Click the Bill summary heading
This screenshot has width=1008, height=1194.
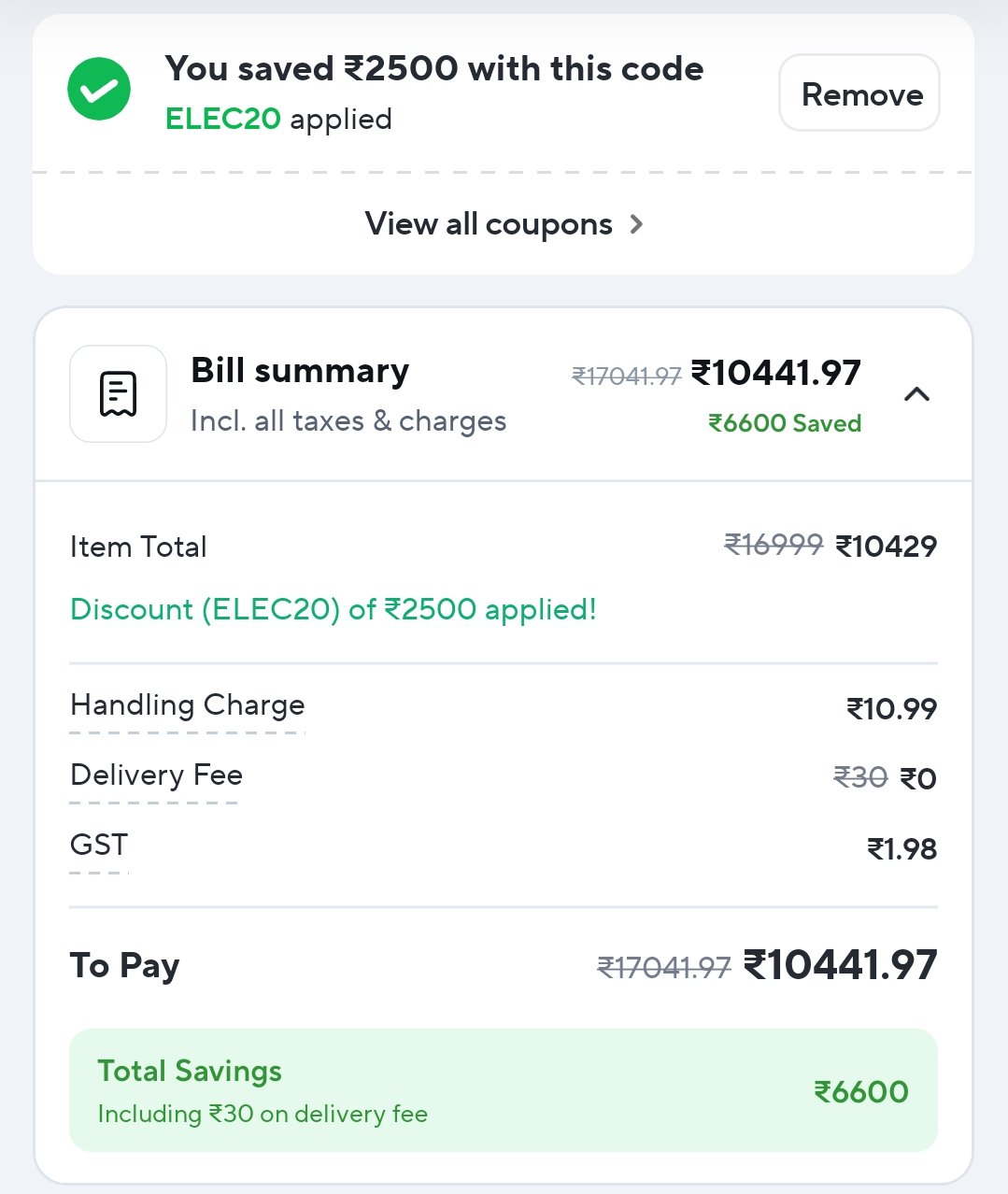coord(300,371)
